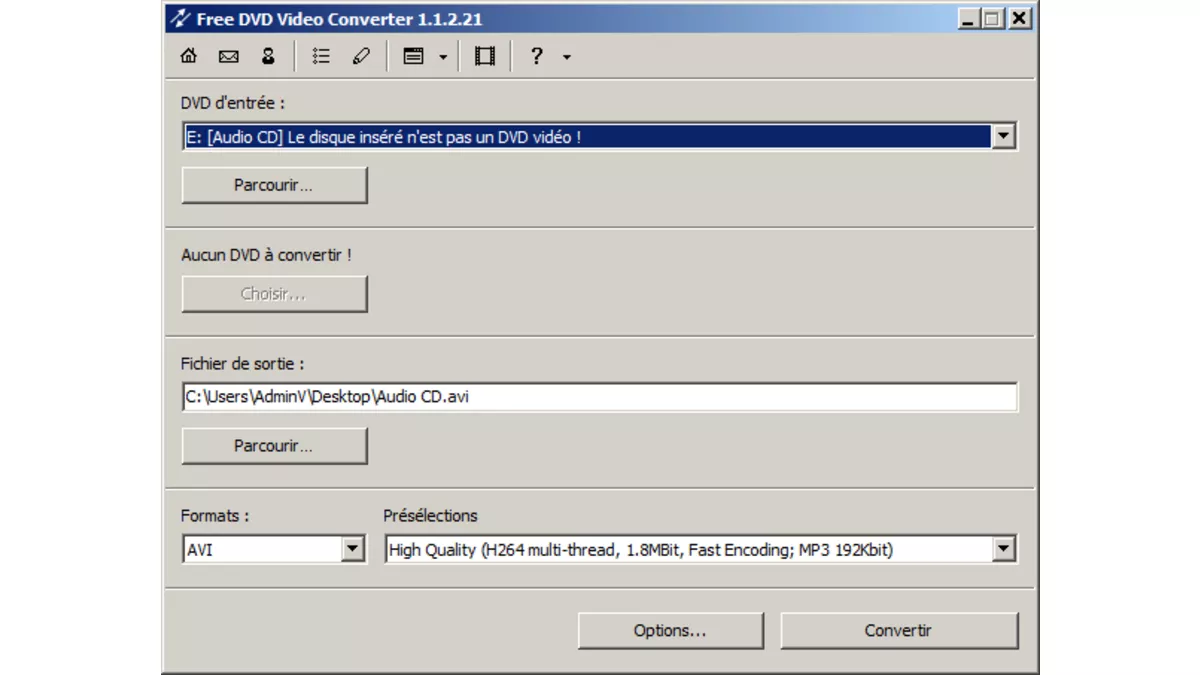The image size is (1200, 675).
Task: Open the Options dialog
Action: [x=670, y=631]
